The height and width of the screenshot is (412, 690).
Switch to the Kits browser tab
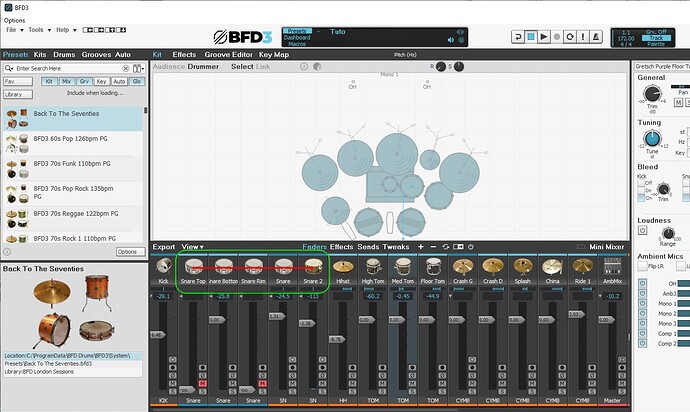tap(40, 55)
